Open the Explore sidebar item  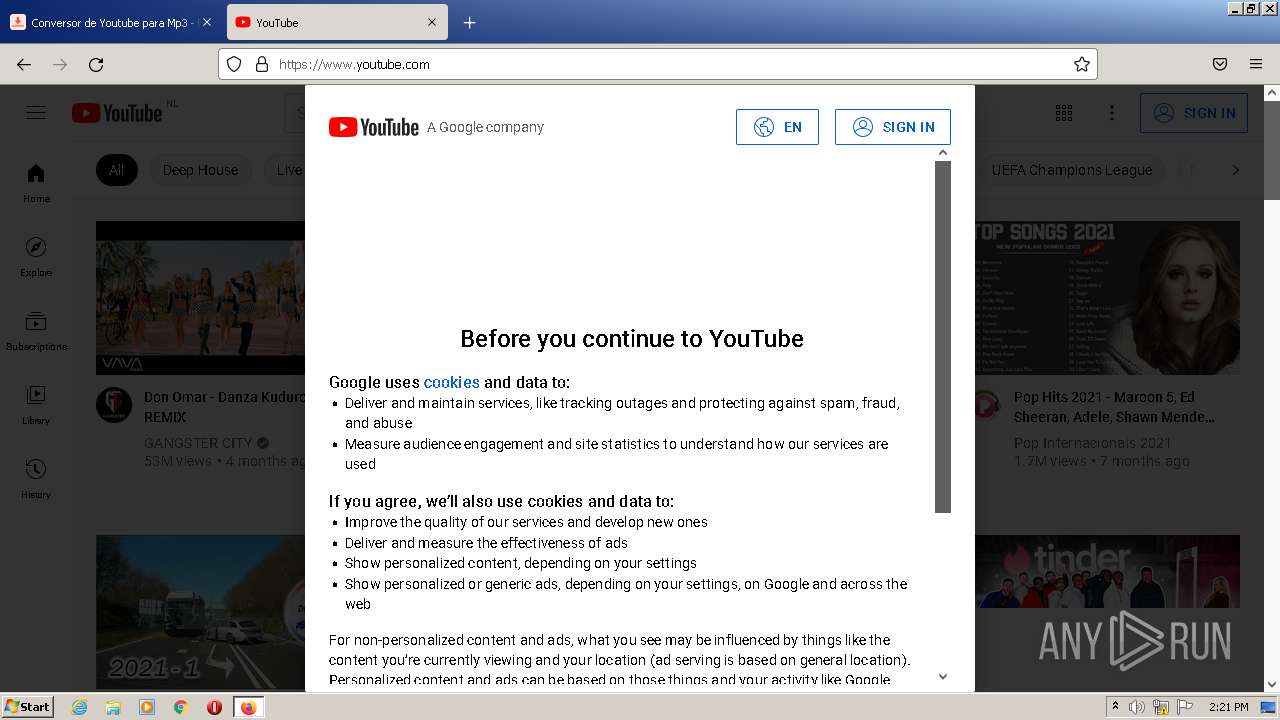[x=36, y=257]
